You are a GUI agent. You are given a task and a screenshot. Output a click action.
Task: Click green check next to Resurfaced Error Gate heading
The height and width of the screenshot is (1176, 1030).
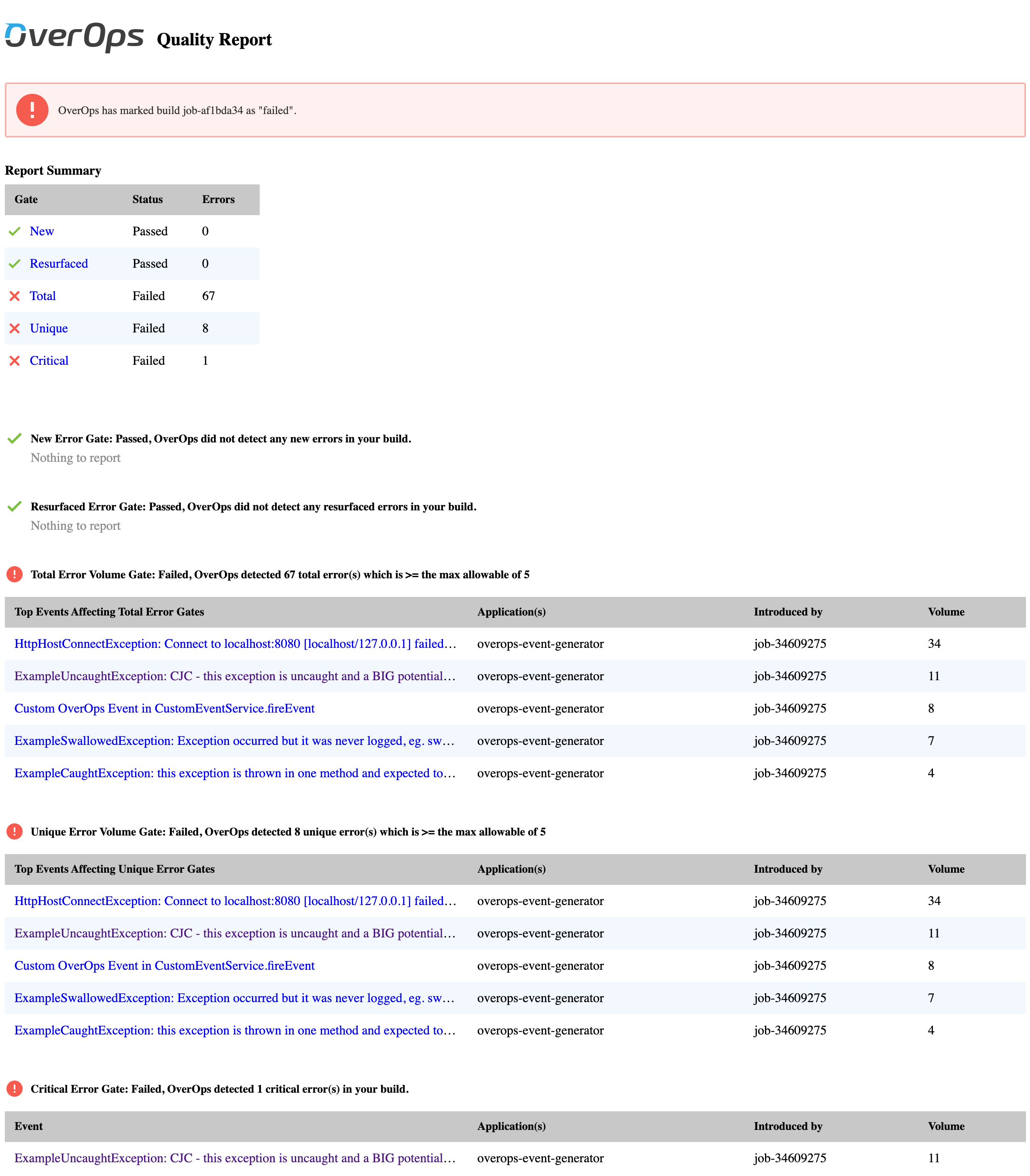tap(15, 507)
